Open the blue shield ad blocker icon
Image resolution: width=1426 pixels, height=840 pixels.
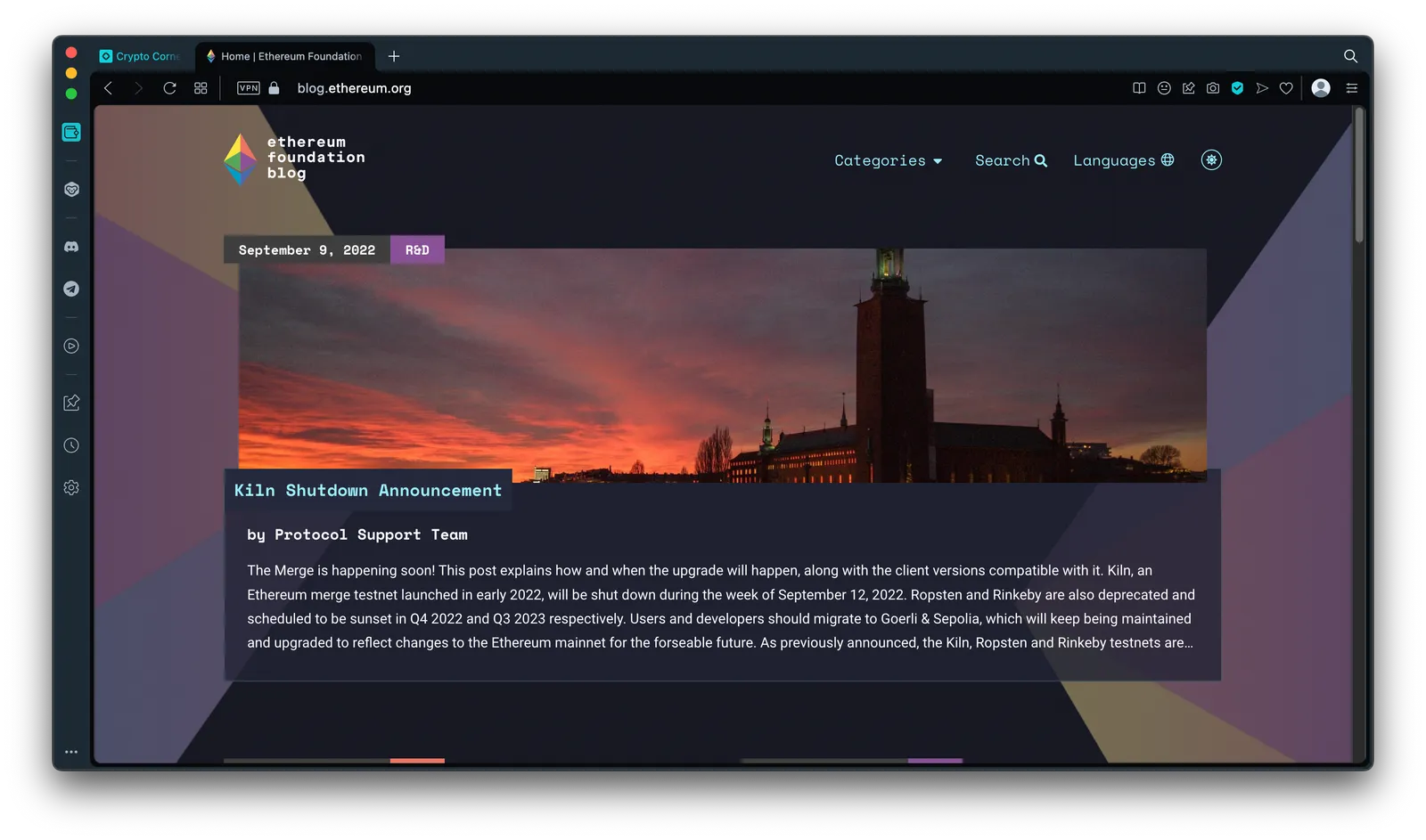click(1237, 88)
